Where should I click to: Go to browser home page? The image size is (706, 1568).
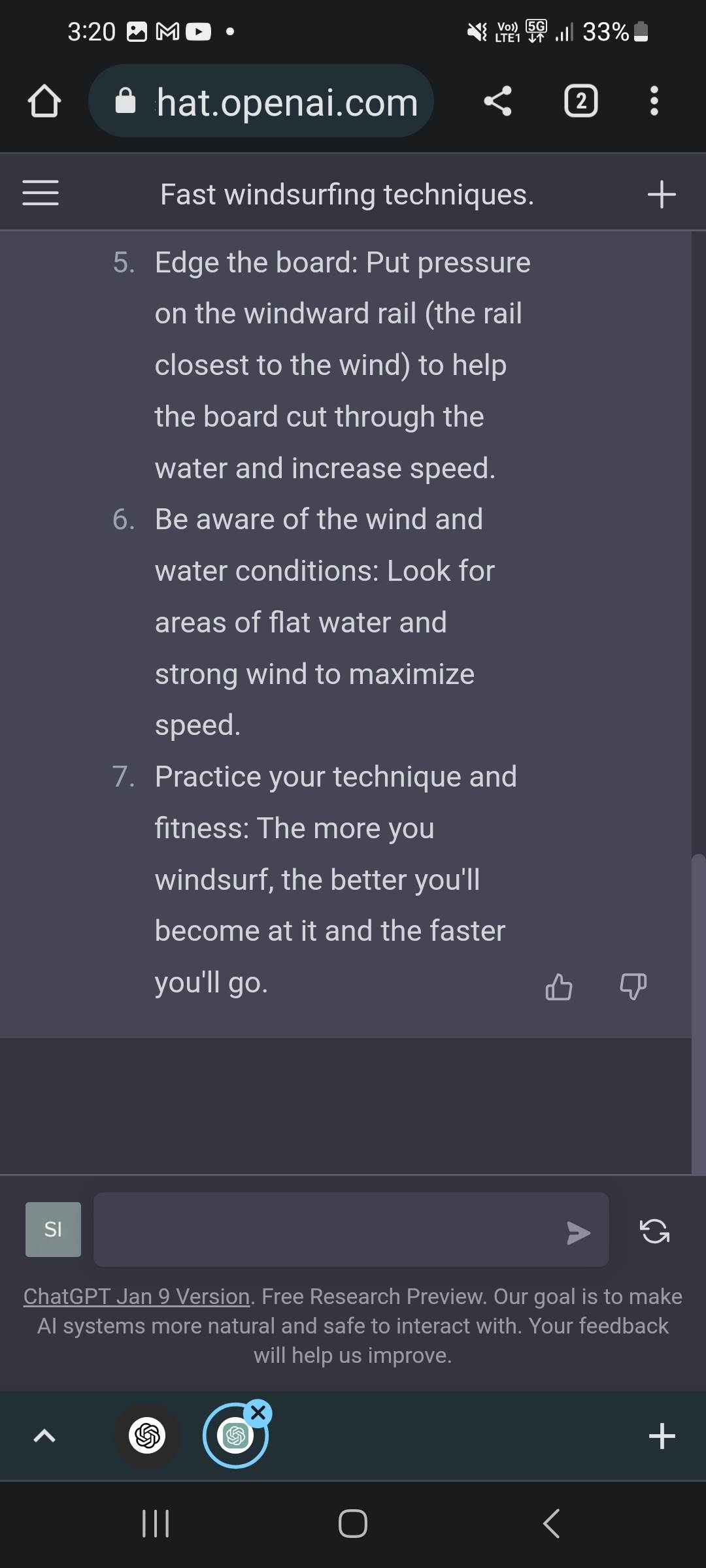click(x=44, y=101)
